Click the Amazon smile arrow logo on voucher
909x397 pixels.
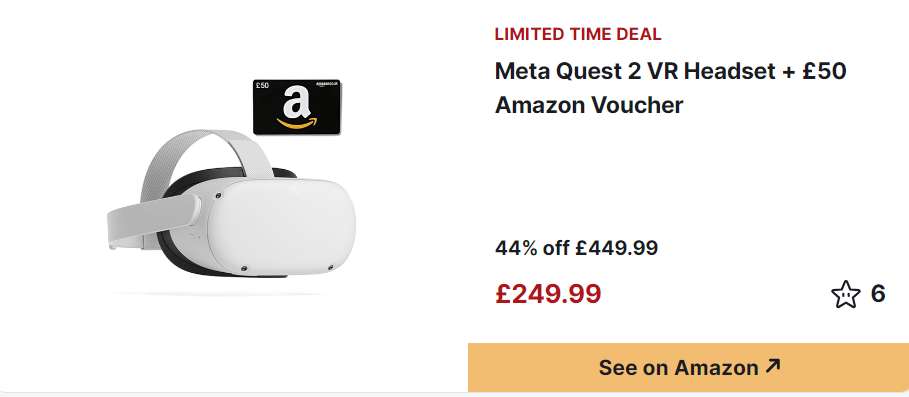pyautogui.click(x=297, y=123)
